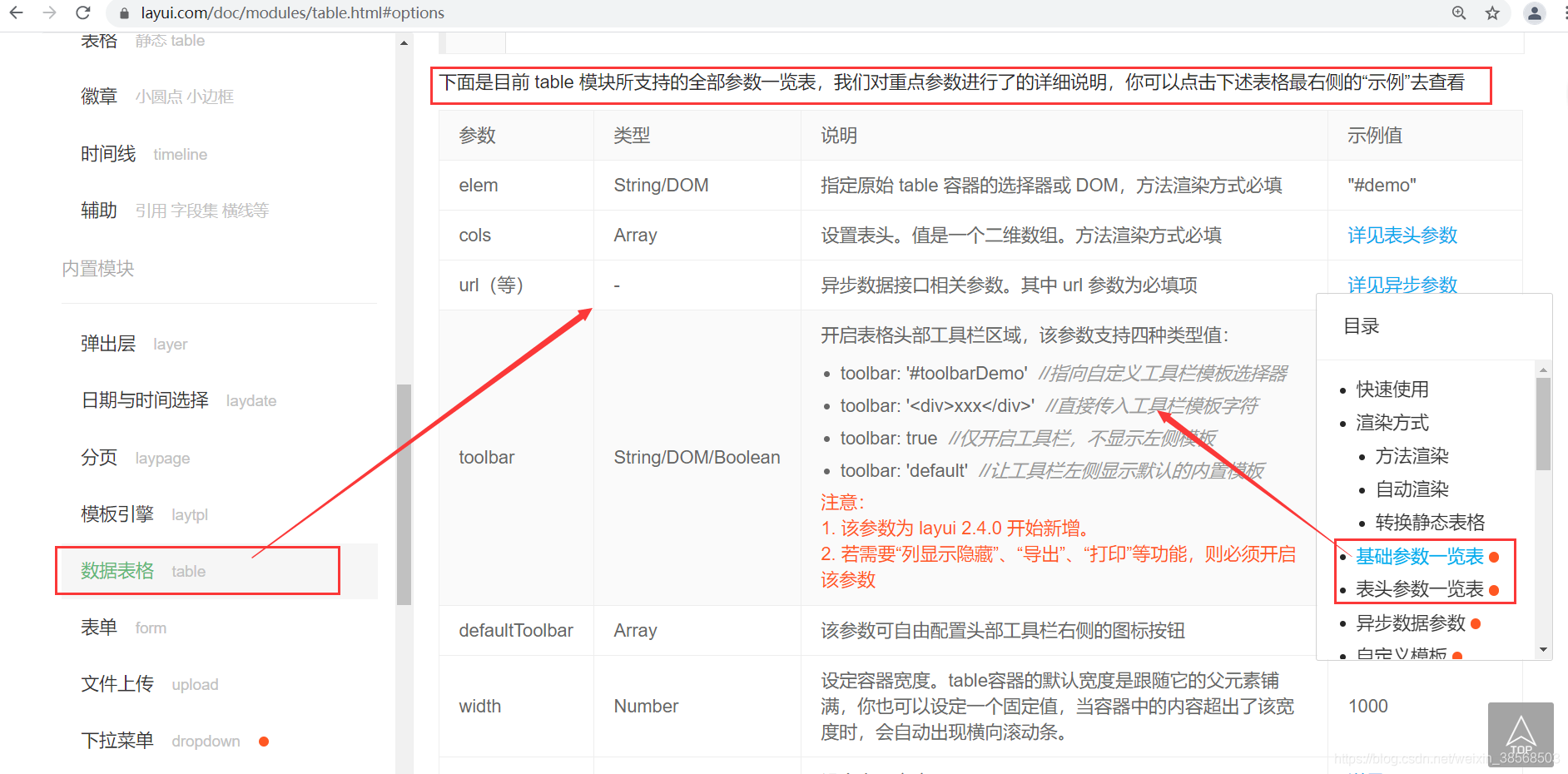The height and width of the screenshot is (774, 1568).
Task: Click sidebar scroll up arrow
Action: [404, 42]
